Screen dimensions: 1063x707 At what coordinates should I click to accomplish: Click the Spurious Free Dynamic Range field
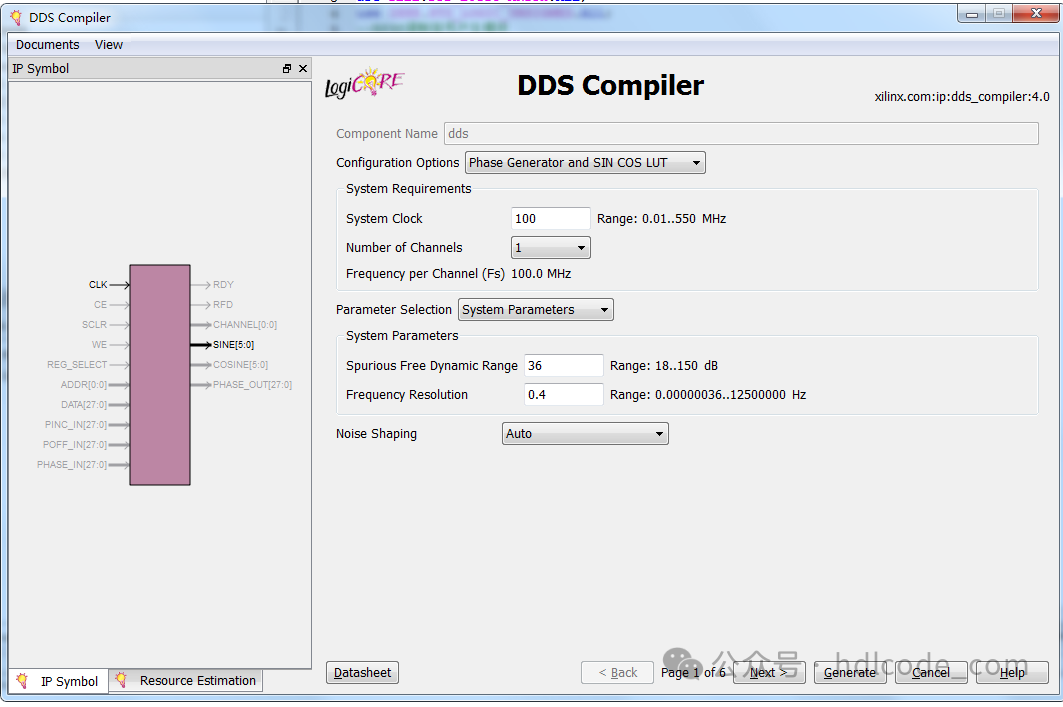(x=563, y=366)
